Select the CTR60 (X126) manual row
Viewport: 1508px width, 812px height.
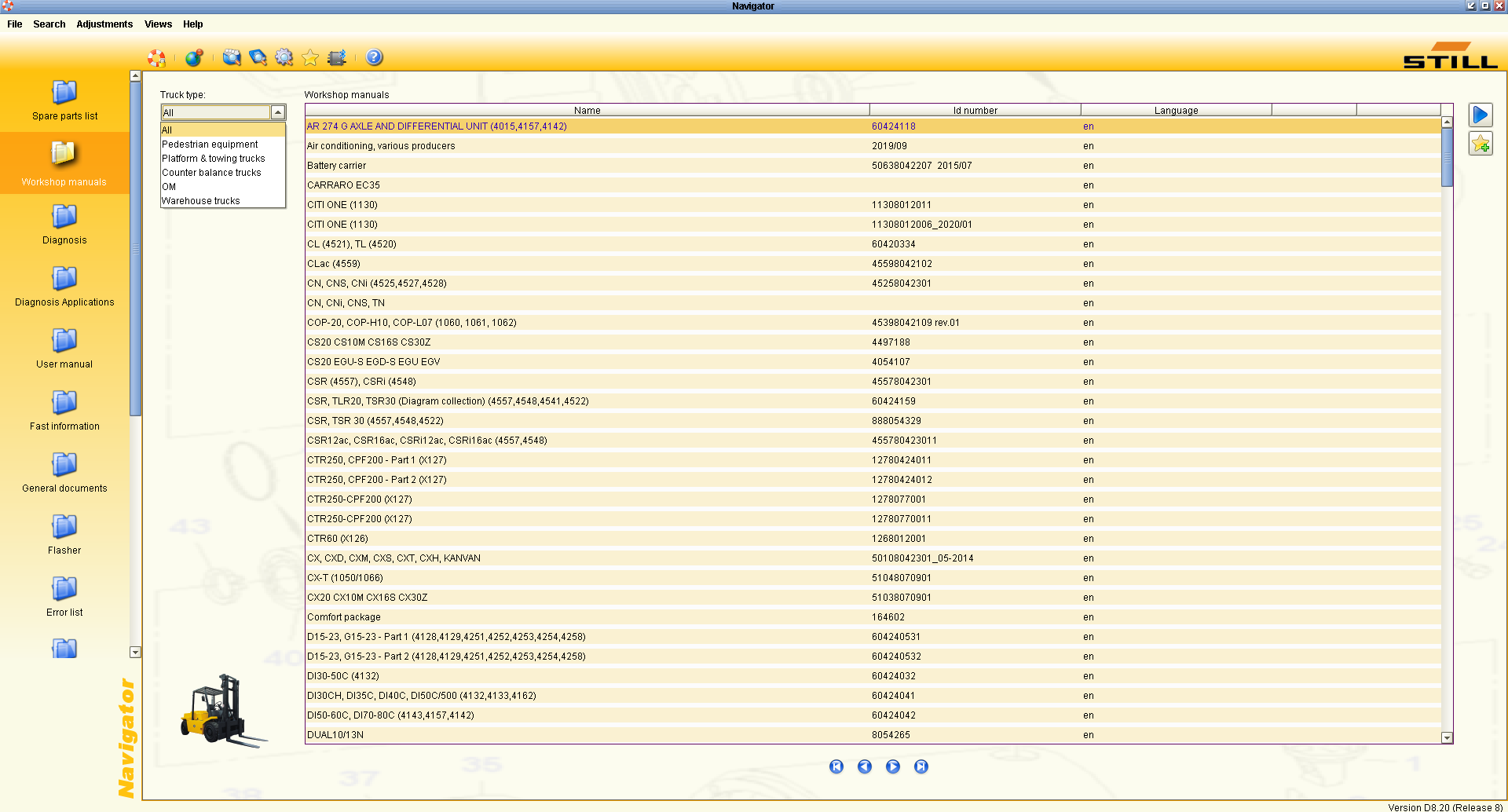pyautogui.click(x=873, y=539)
